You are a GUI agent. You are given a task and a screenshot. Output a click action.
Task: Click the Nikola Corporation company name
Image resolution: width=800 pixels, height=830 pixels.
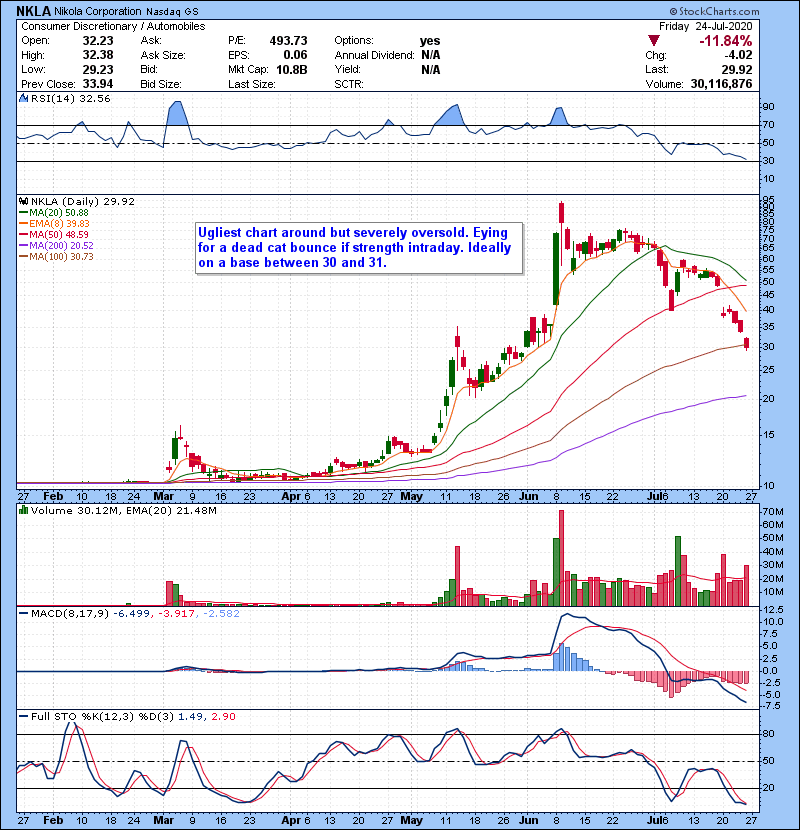98,11
